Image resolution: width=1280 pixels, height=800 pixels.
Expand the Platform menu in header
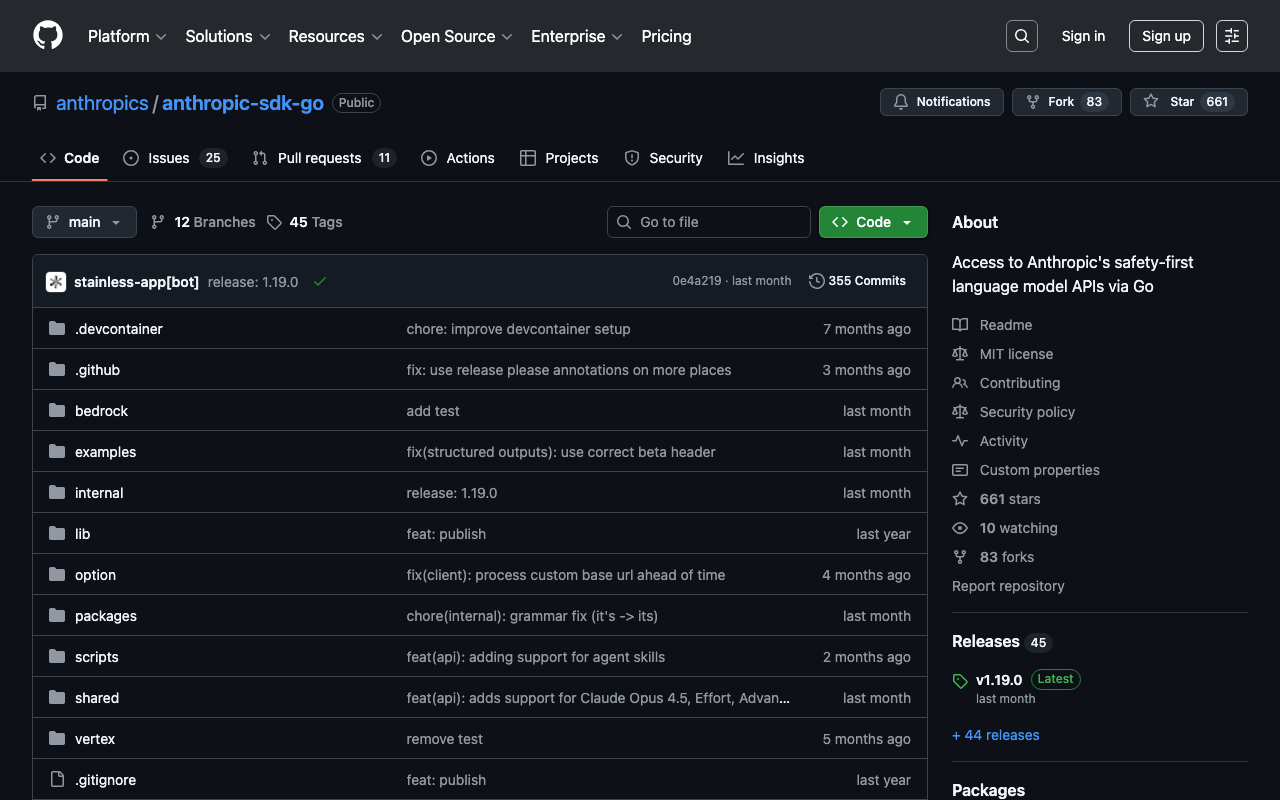pos(127,36)
